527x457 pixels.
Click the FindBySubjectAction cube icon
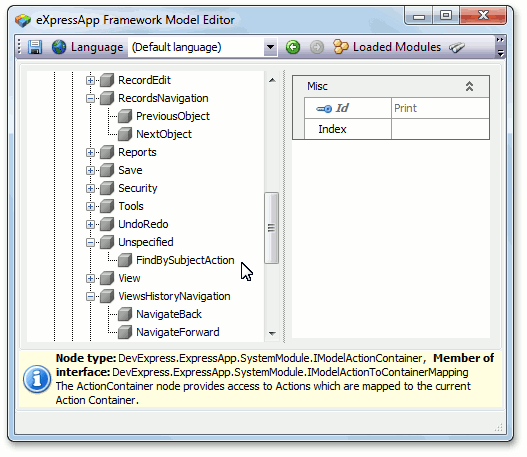coord(125,260)
